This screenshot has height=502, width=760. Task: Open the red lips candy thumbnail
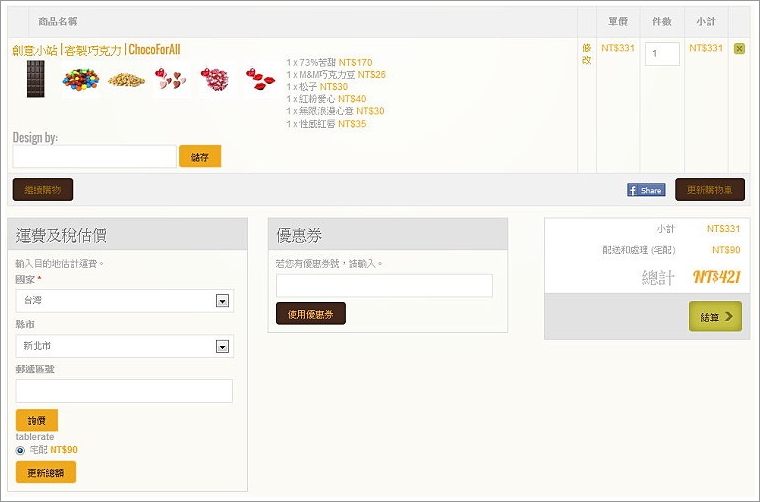[x=260, y=79]
